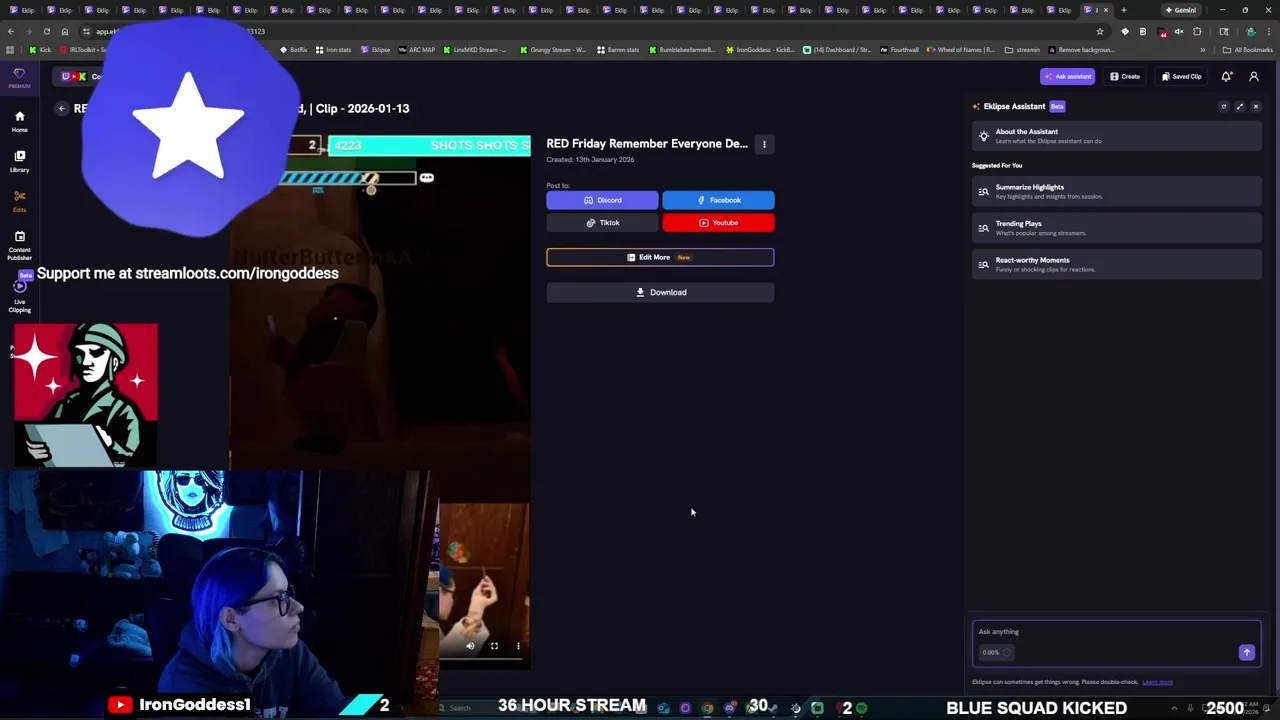Reload the page in the browser

point(46,31)
